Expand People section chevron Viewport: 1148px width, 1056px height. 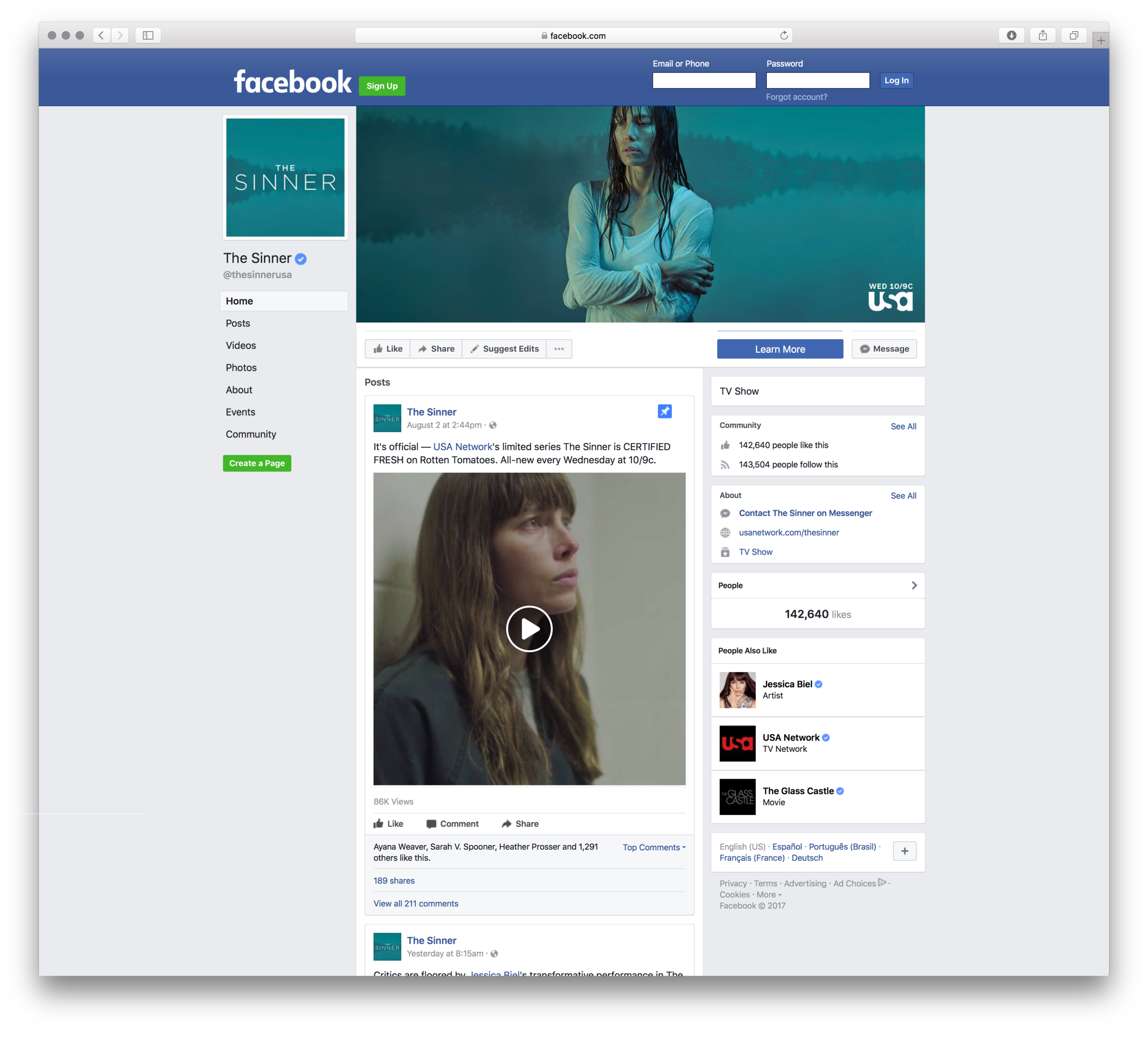914,585
